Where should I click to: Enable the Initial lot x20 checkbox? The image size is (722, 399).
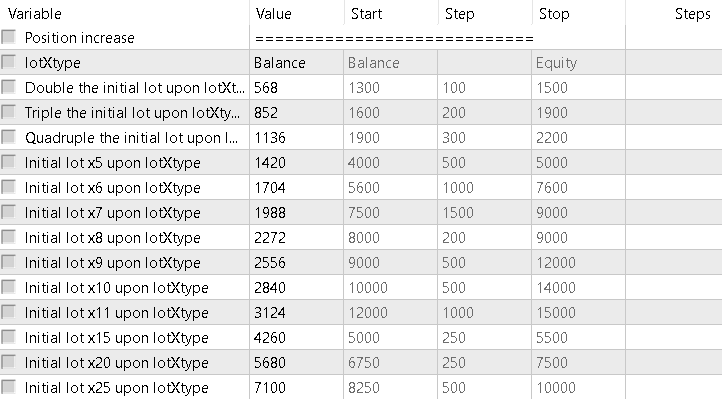[x=9, y=362]
